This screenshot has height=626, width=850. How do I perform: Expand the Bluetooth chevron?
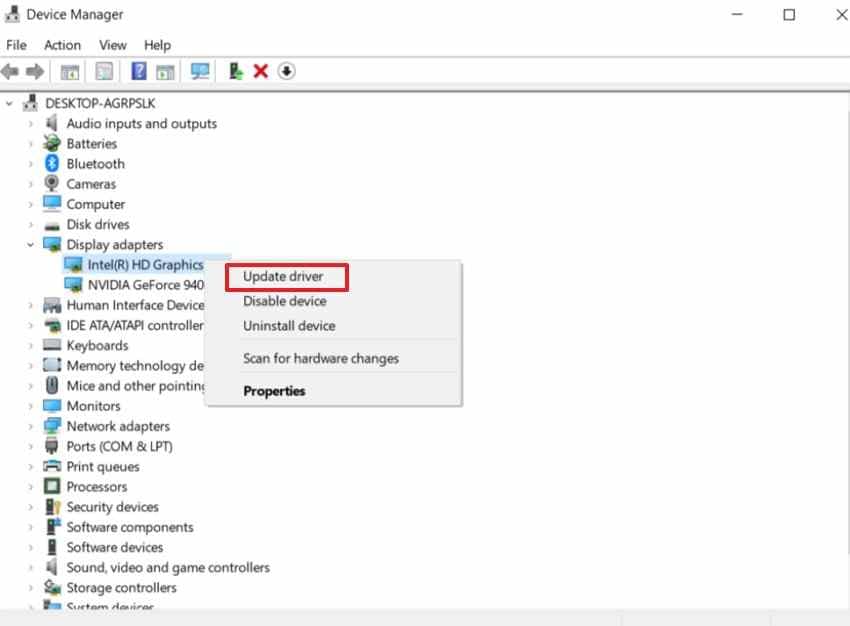coord(31,164)
